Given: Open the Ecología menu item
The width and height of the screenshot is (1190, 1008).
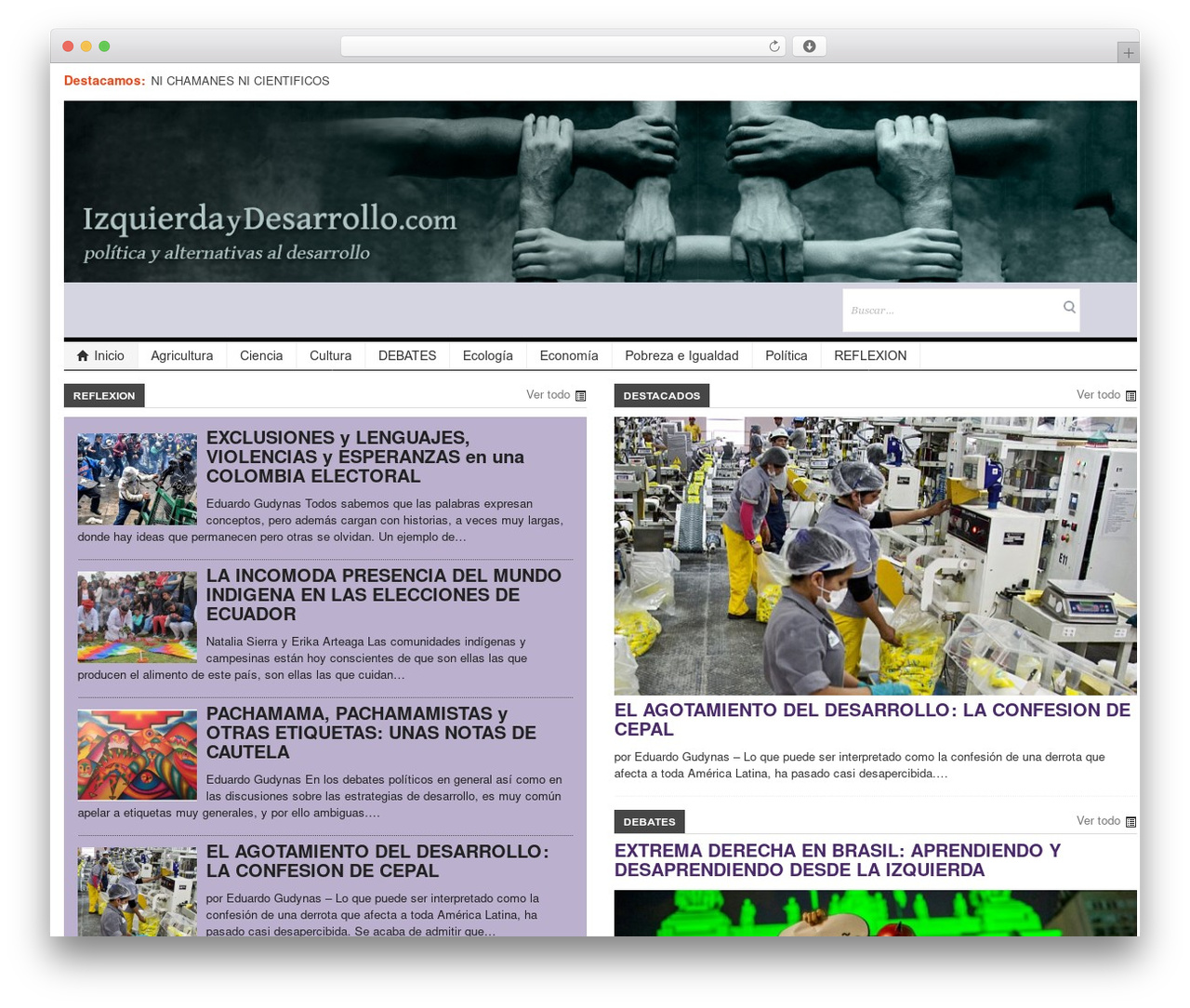Looking at the screenshot, I should (488, 355).
